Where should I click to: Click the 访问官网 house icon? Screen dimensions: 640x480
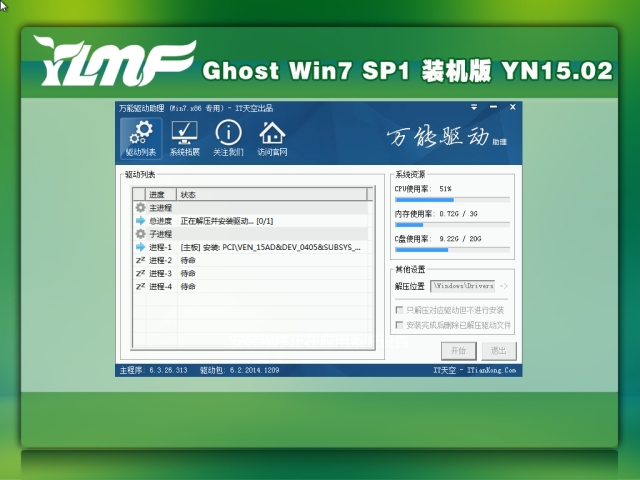271,138
